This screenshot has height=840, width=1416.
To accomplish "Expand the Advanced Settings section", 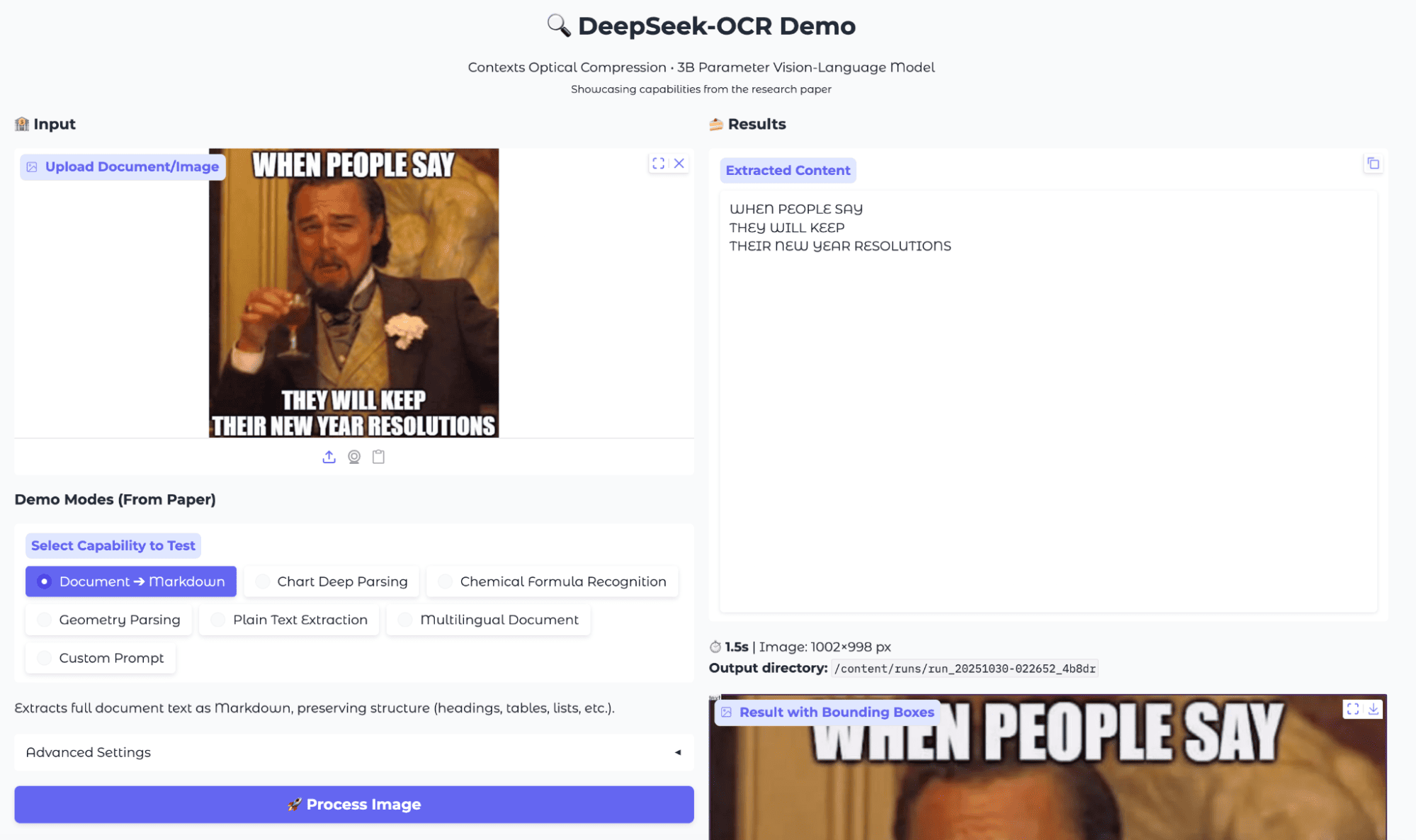I will 353,752.
